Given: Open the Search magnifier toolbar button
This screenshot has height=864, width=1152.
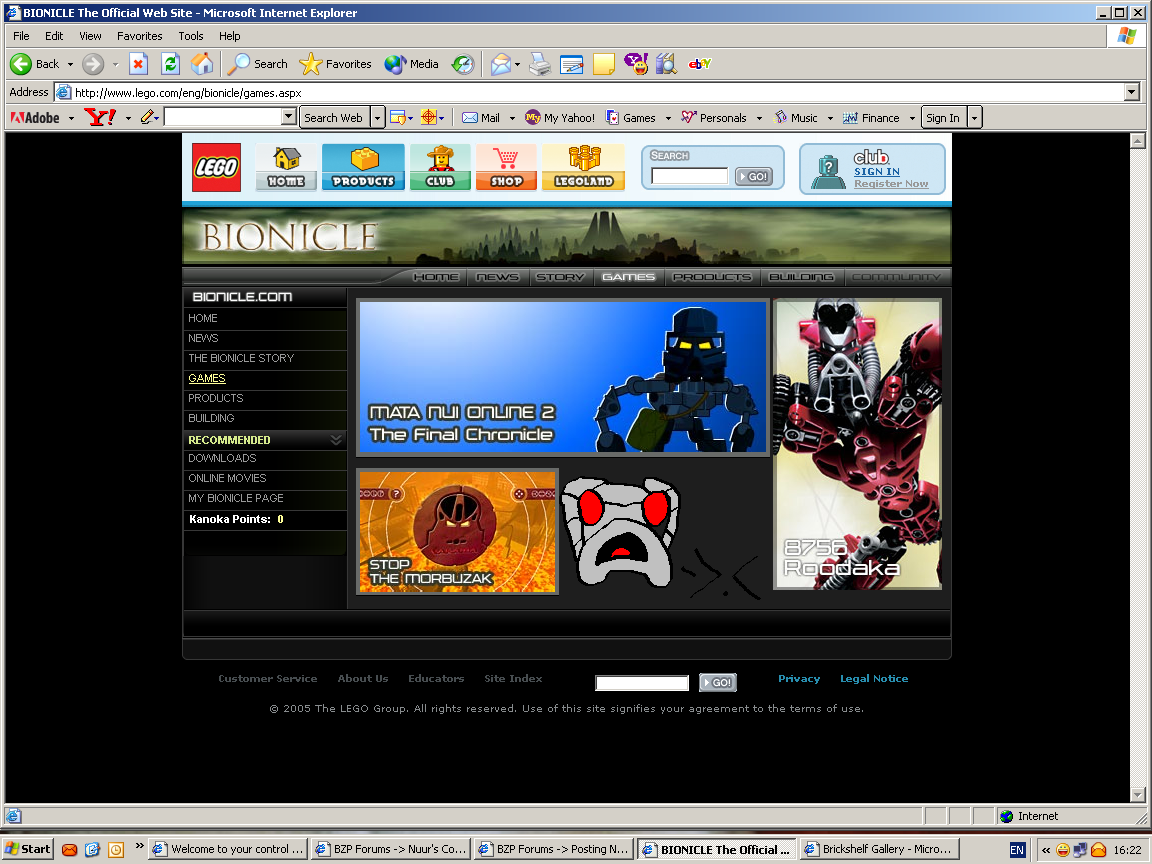Looking at the screenshot, I should point(257,64).
